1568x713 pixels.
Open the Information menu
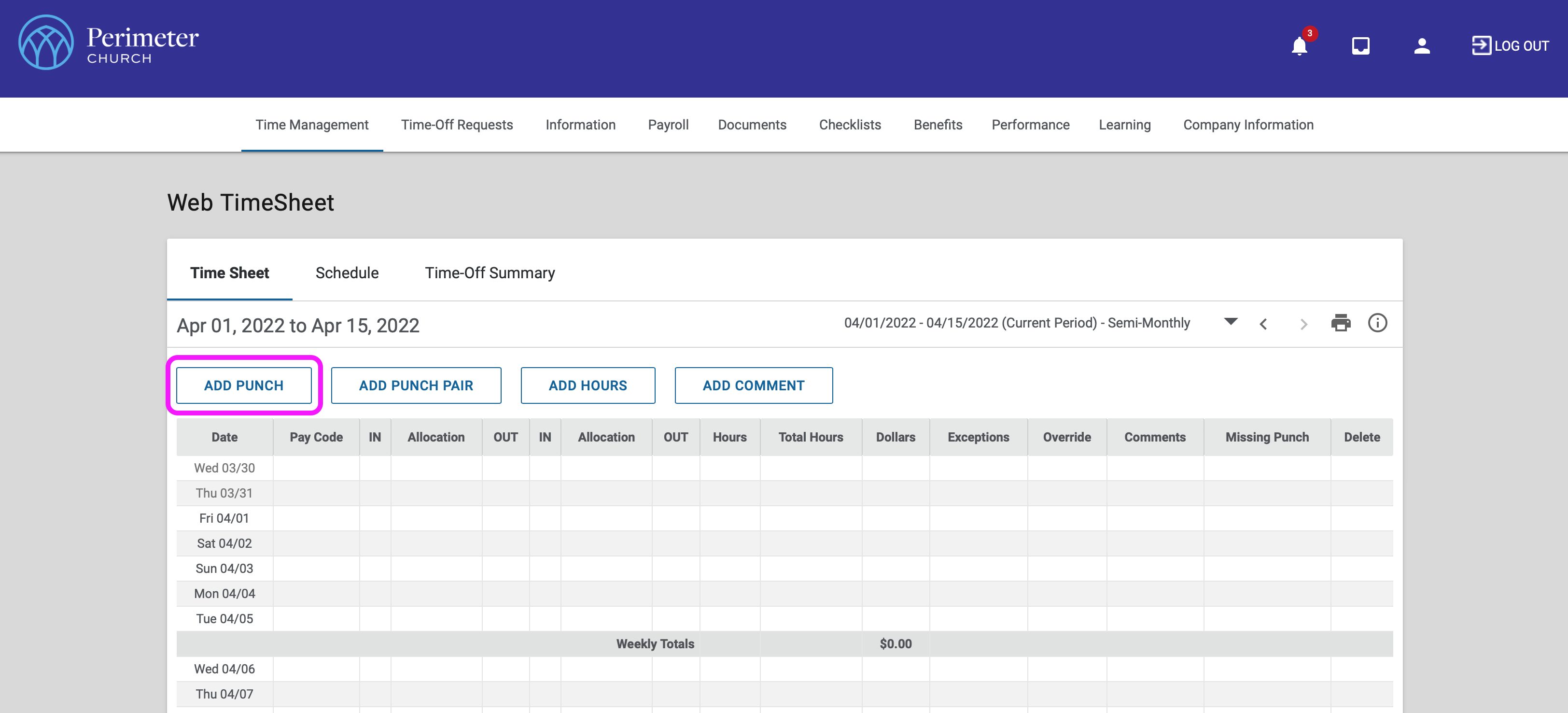coord(580,125)
